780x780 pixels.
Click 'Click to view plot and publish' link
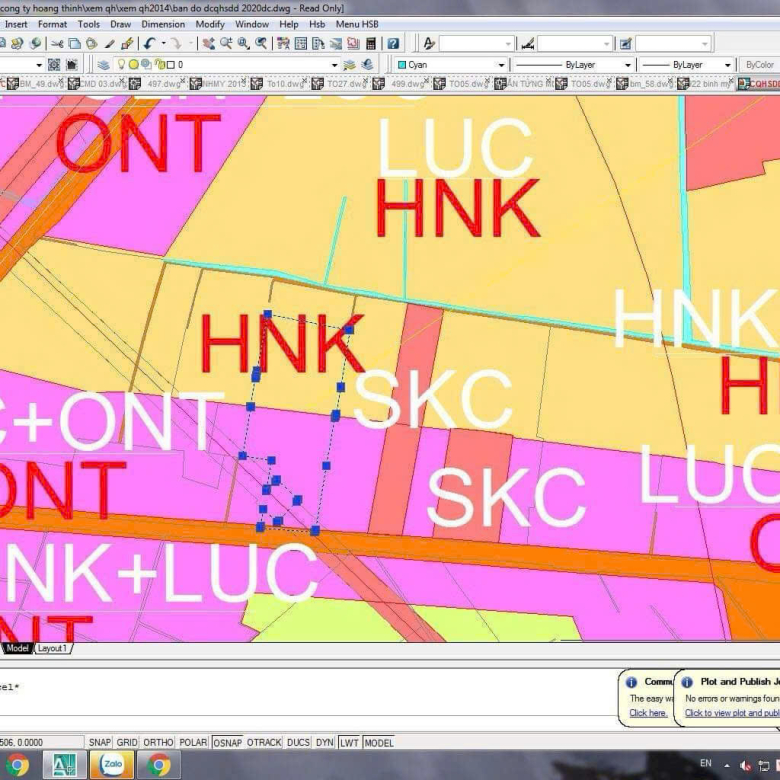click(731, 713)
